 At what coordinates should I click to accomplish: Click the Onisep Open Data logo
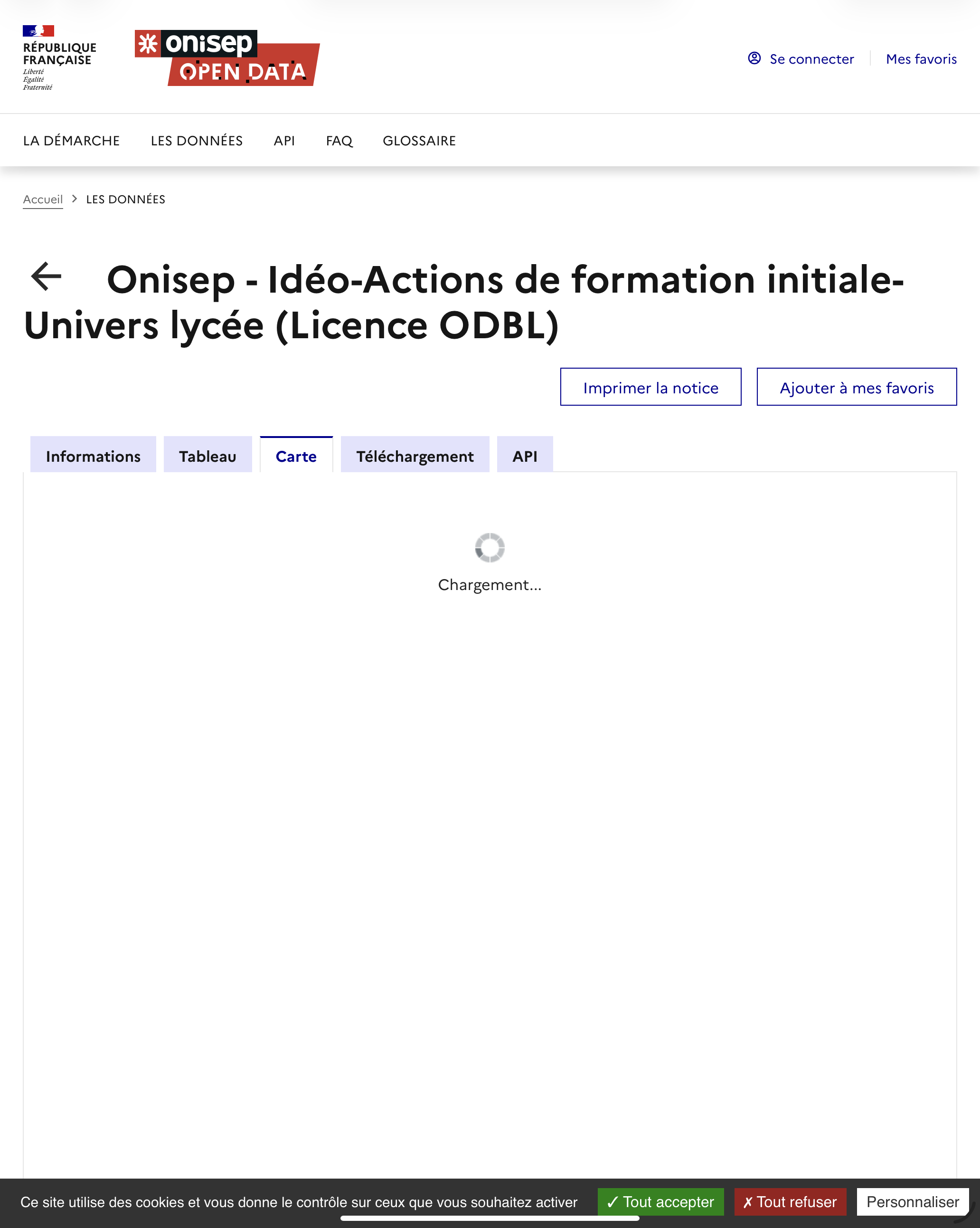(x=226, y=58)
